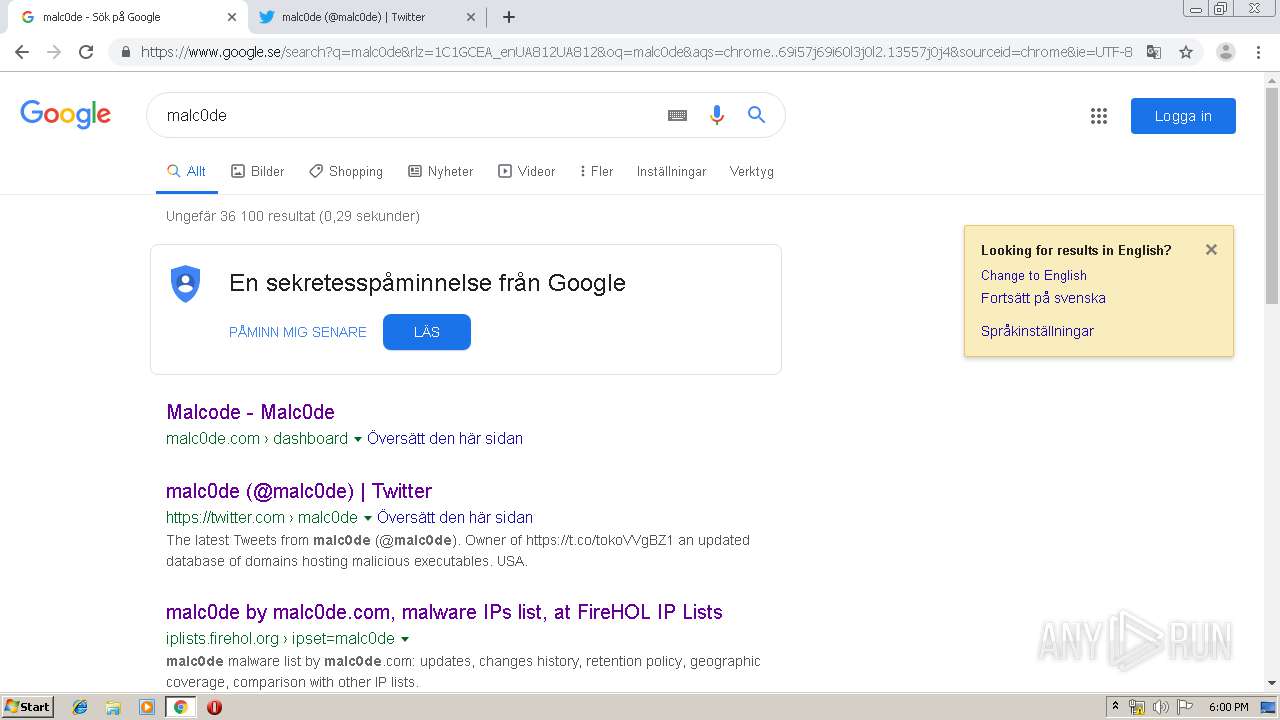Dismiss the Looking for results in English box
1280x720 pixels.
1211,250
